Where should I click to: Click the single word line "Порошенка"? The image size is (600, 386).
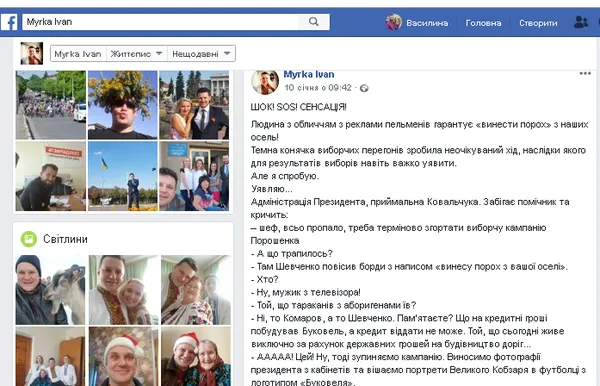coord(275,241)
